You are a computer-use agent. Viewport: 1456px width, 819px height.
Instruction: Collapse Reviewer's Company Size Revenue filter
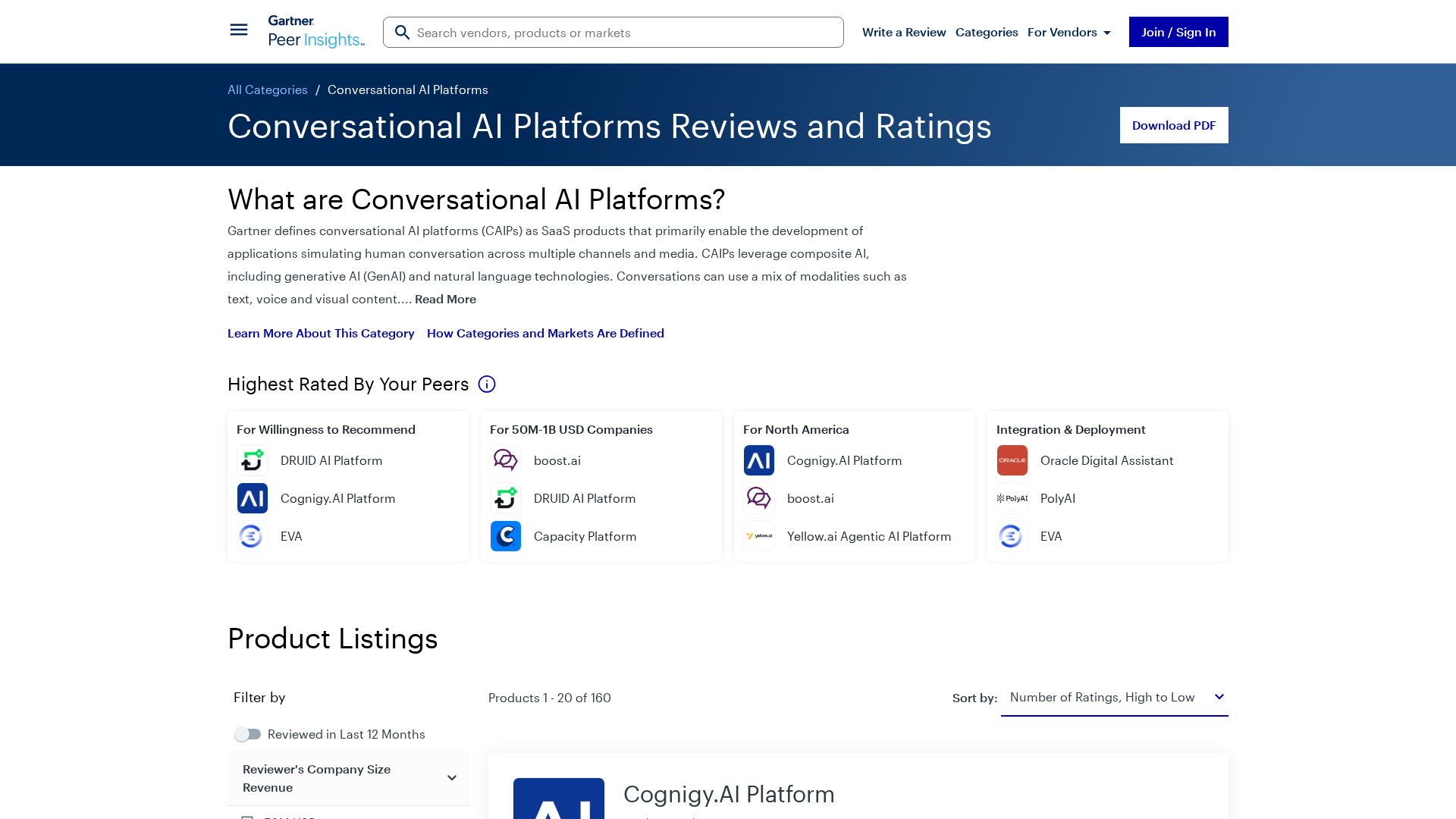click(x=451, y=778)
